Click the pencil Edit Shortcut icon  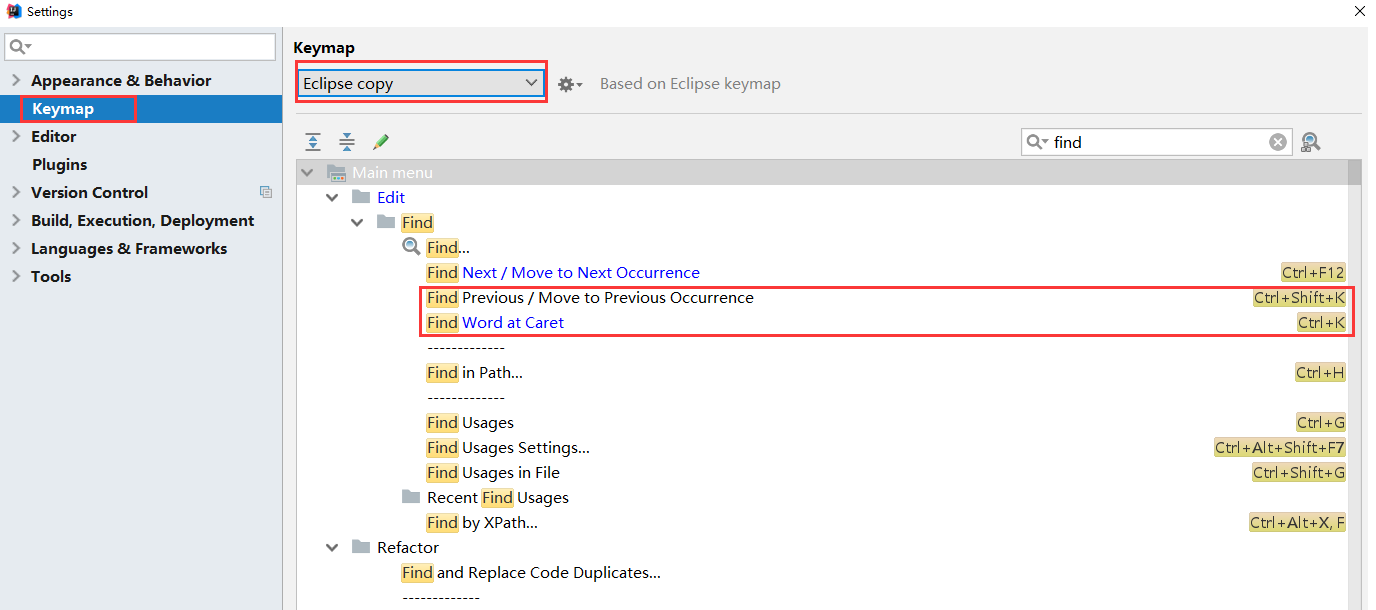point(380,142)
